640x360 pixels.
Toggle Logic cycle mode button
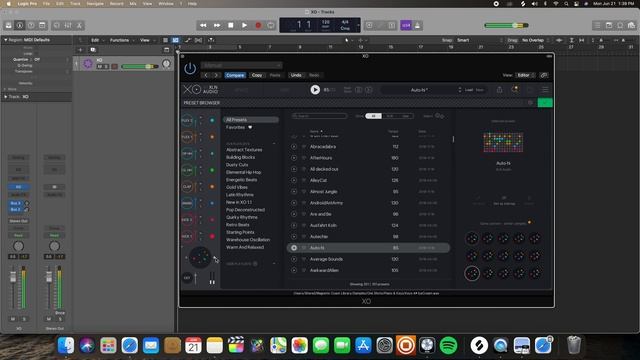pos(271,25)
